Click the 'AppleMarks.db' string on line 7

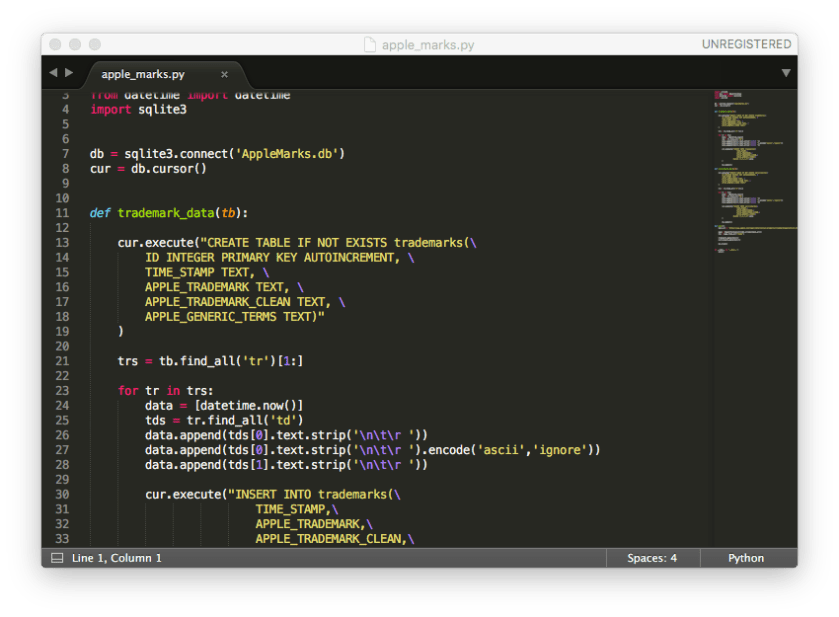[288, 154]
